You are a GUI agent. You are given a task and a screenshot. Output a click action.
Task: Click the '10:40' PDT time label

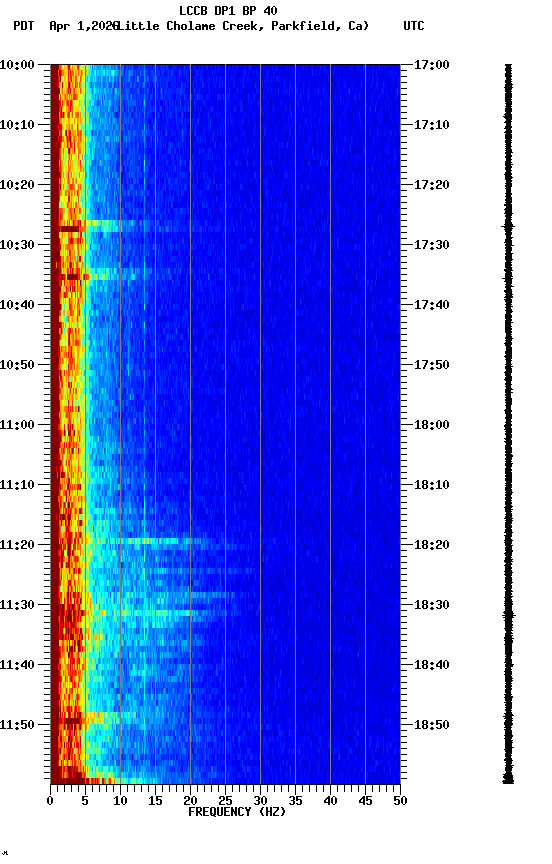(17, 305)
